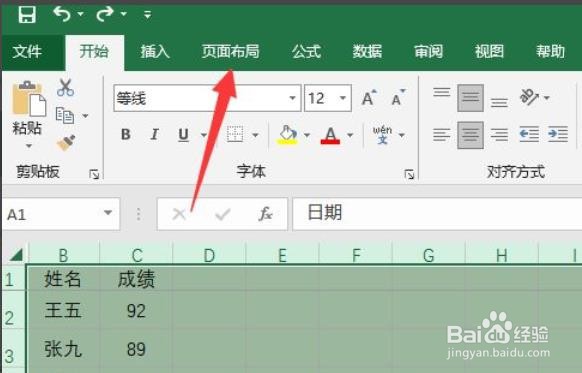
Task: Click Increase Font Size icon
Action: [369, 98]
